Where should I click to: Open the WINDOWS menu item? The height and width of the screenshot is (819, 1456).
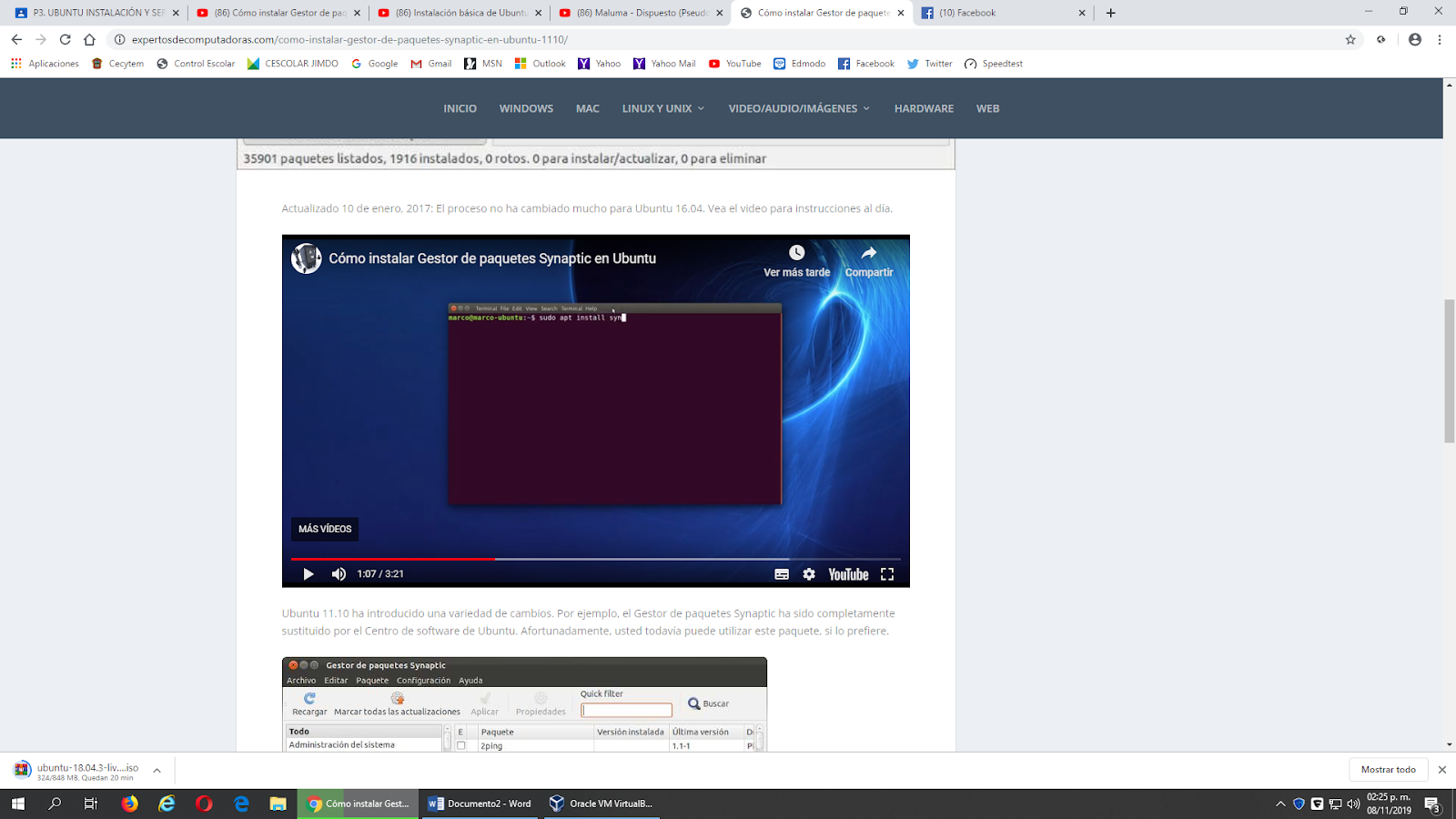pyautogui.click(x=526, y=108)
